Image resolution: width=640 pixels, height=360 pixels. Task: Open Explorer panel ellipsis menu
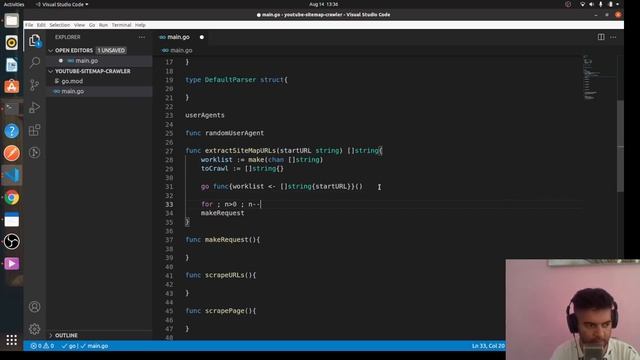[x=142, y=37]
